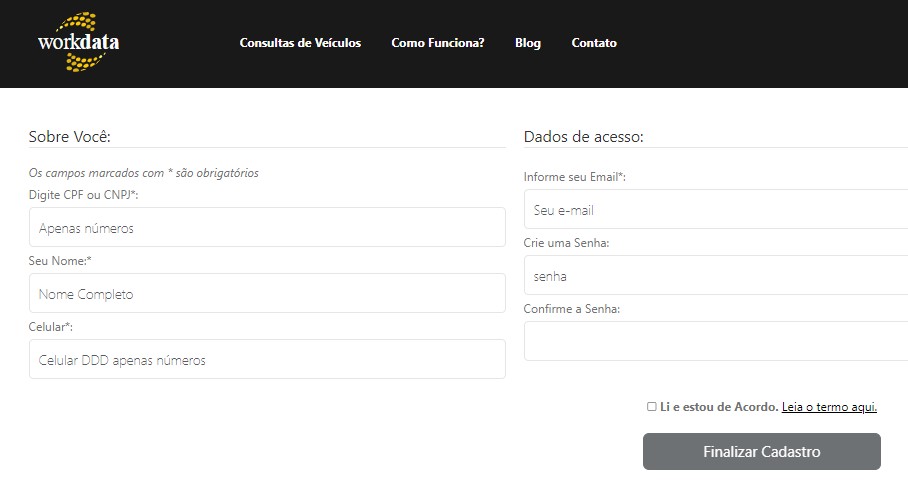Viewport: 908px width, 488px height.
Task: Click the Dados de acesso: heading
Action: pos(584,137)
